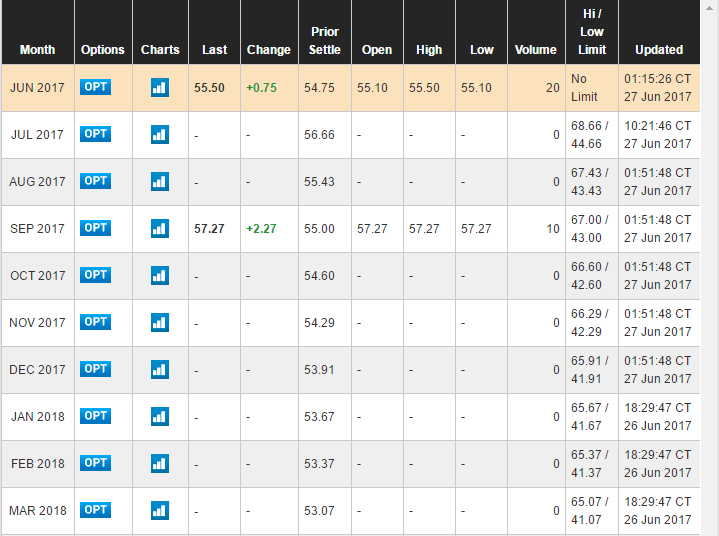This screenshot has height=536, width=719.
Task: Click the OPT button for OCT 2017
Action: 95,275
